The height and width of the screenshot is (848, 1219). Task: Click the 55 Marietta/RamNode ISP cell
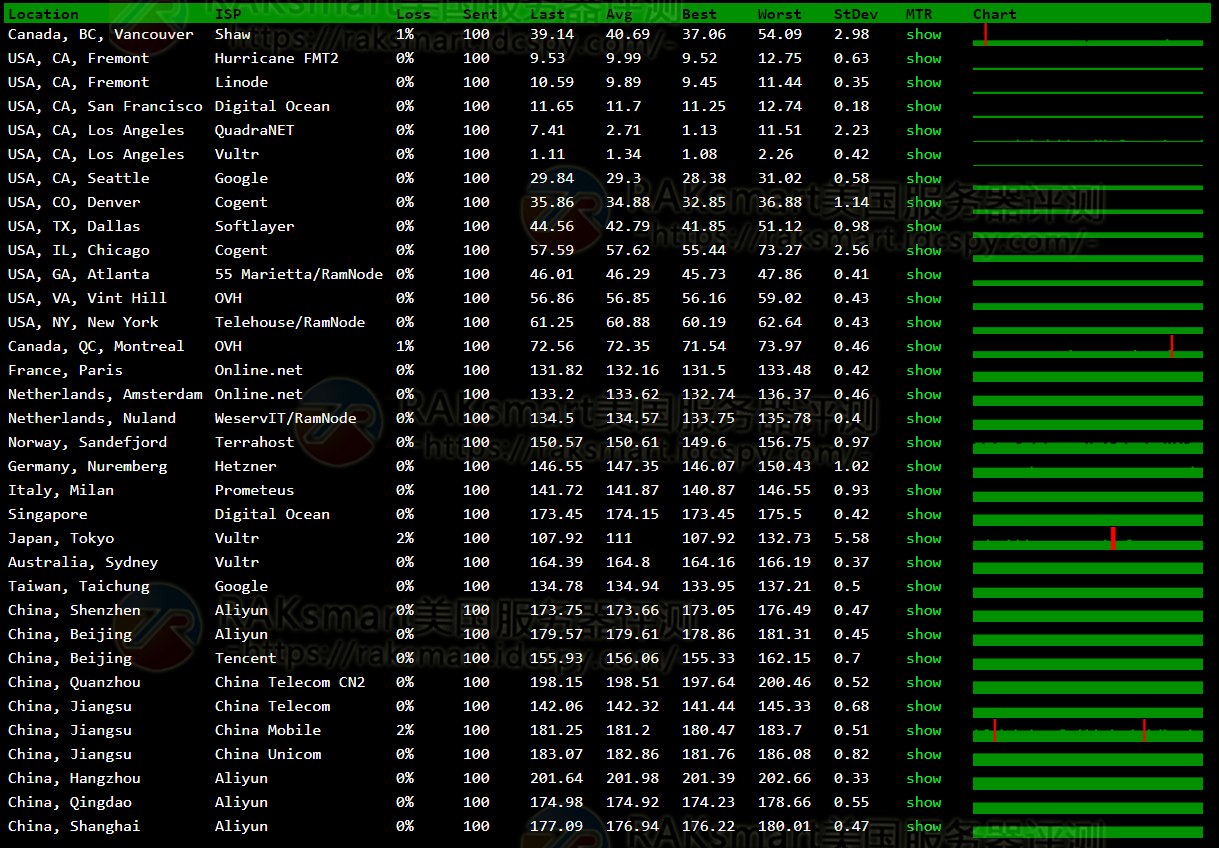tap(299, 274)
